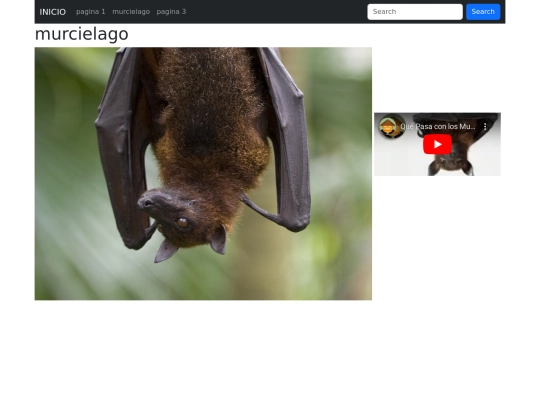
Task: Open the YouTube video options menu
Action: (x=485, y=127)
